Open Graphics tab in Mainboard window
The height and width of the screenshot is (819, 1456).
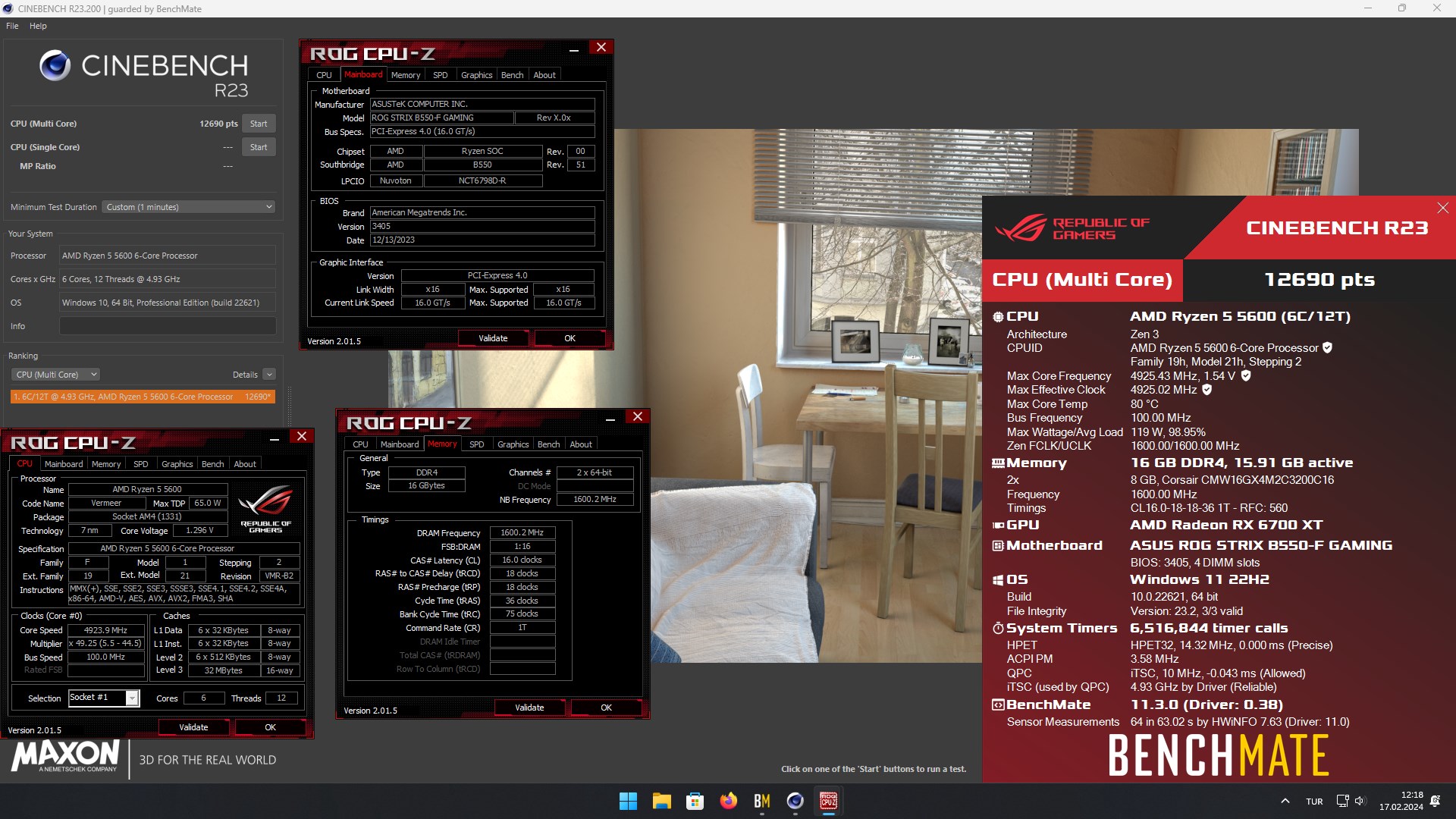(476, 75)
